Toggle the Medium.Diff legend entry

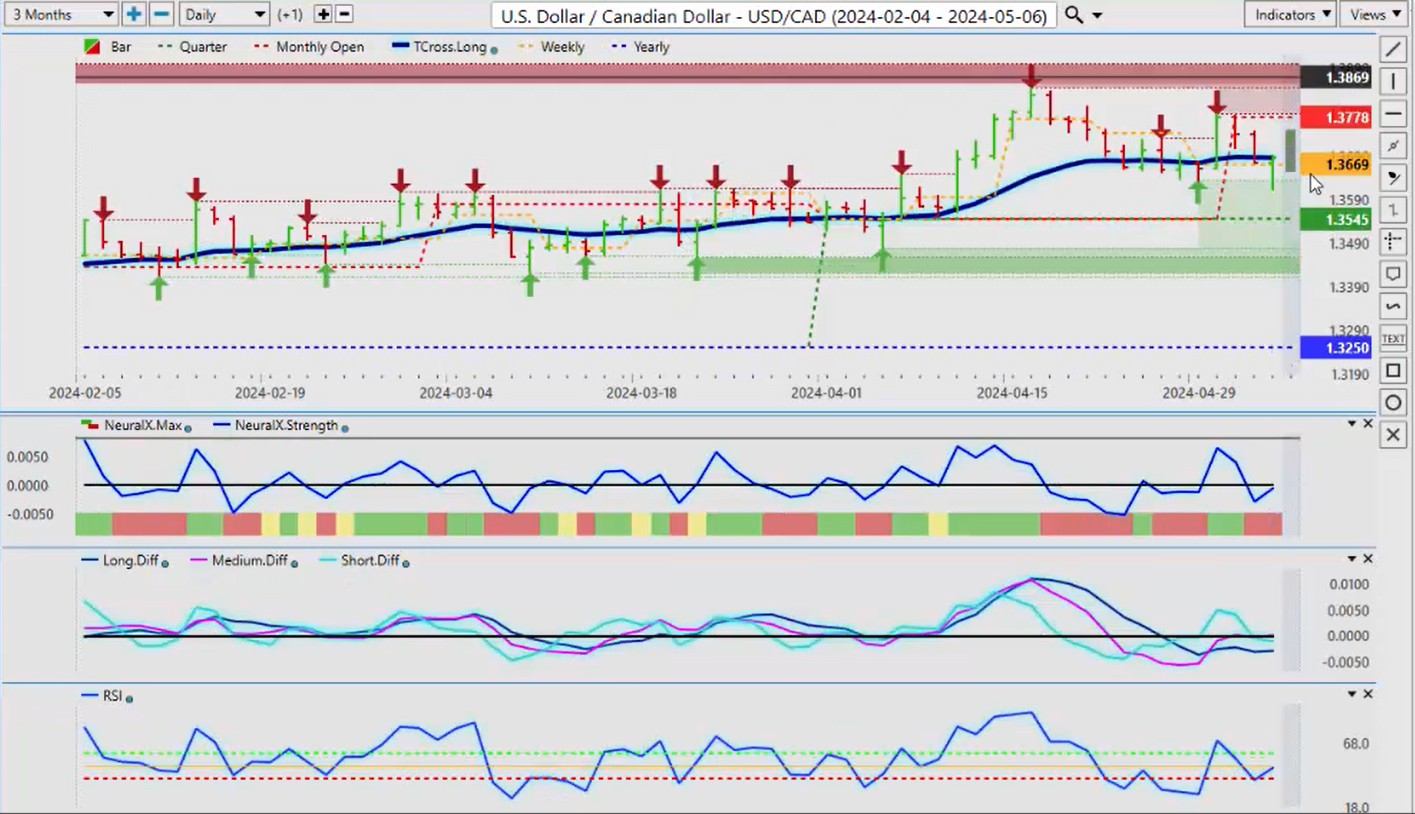238,561
